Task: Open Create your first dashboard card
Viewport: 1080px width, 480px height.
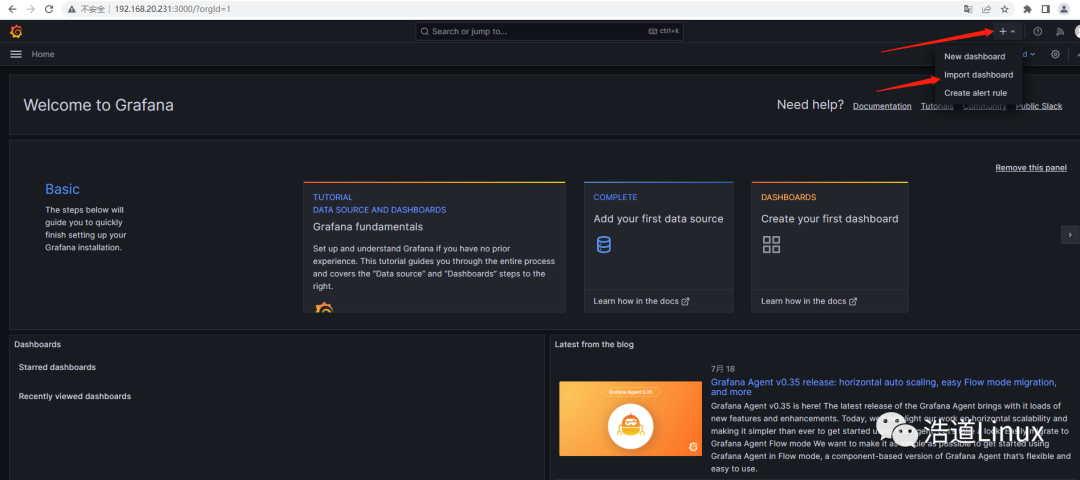Action: (x=829, y=247)
